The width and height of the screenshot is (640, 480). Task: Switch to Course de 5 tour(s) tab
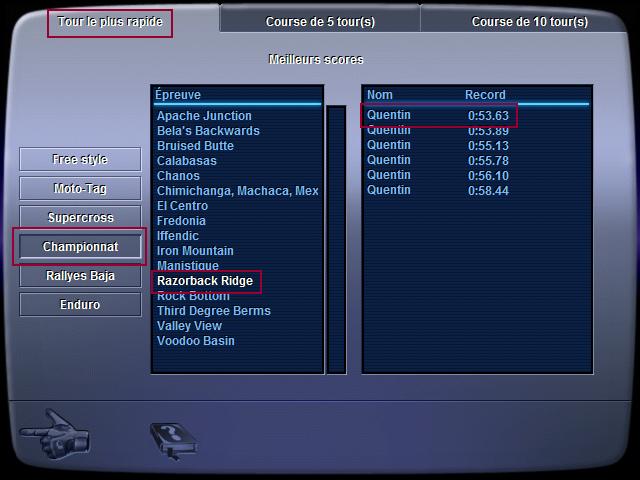(320, 21)
